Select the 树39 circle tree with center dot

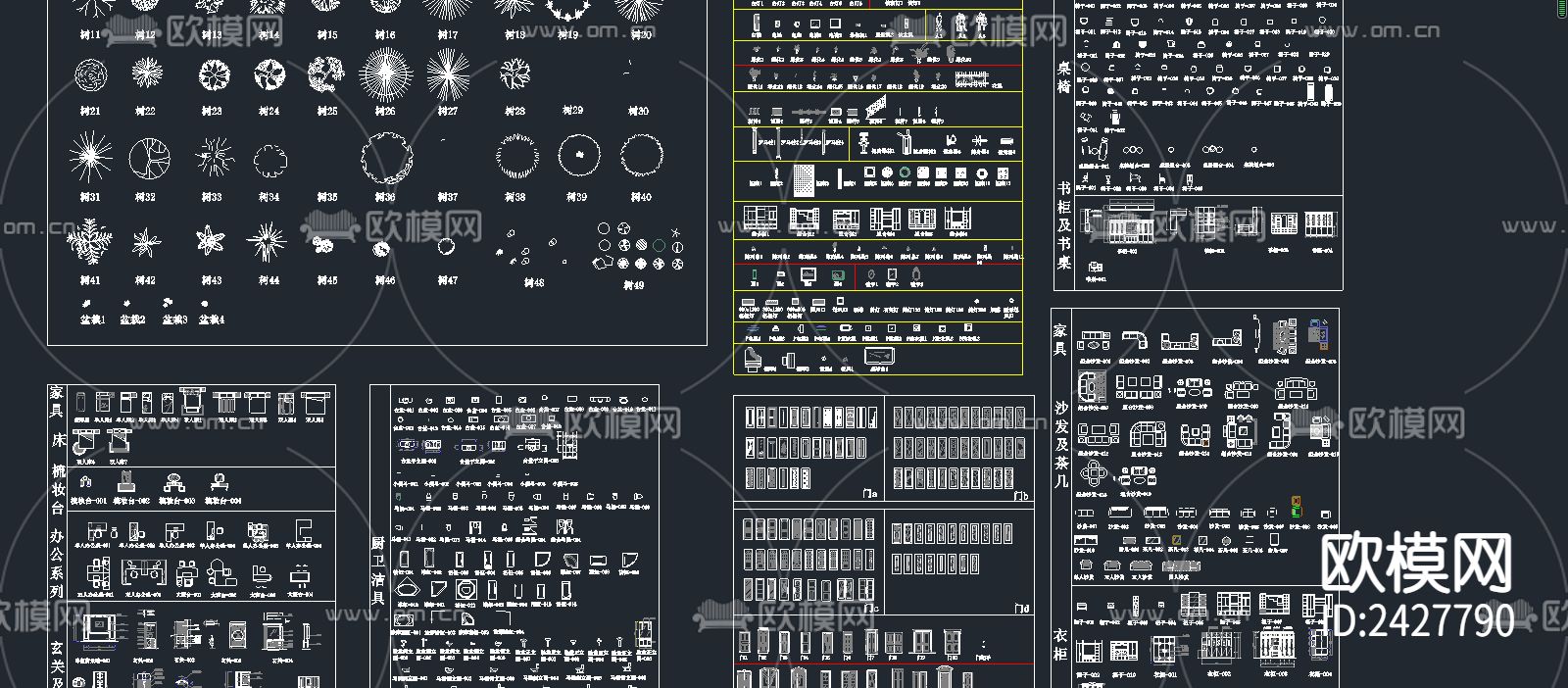pyautogui.click(x=579, y=155)
